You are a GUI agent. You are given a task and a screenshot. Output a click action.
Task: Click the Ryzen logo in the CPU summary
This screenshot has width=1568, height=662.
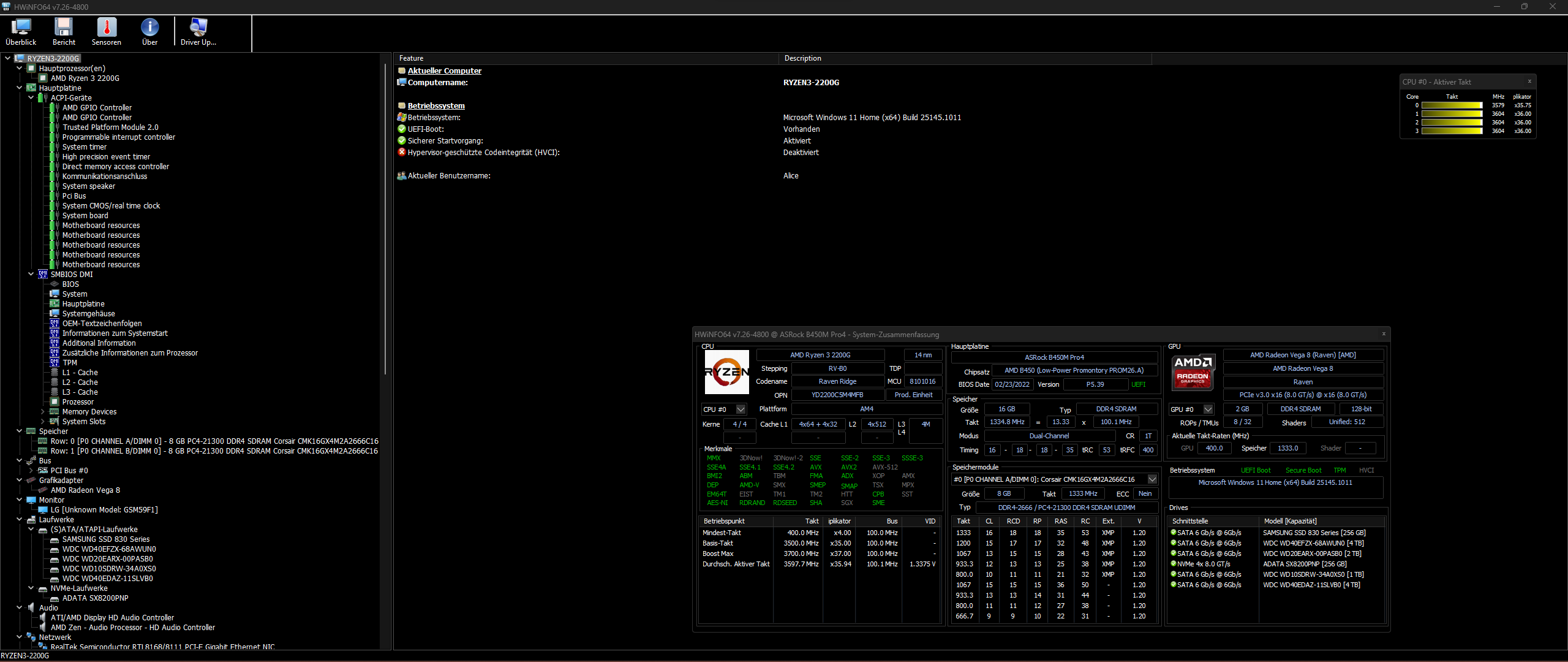[726, 372]
